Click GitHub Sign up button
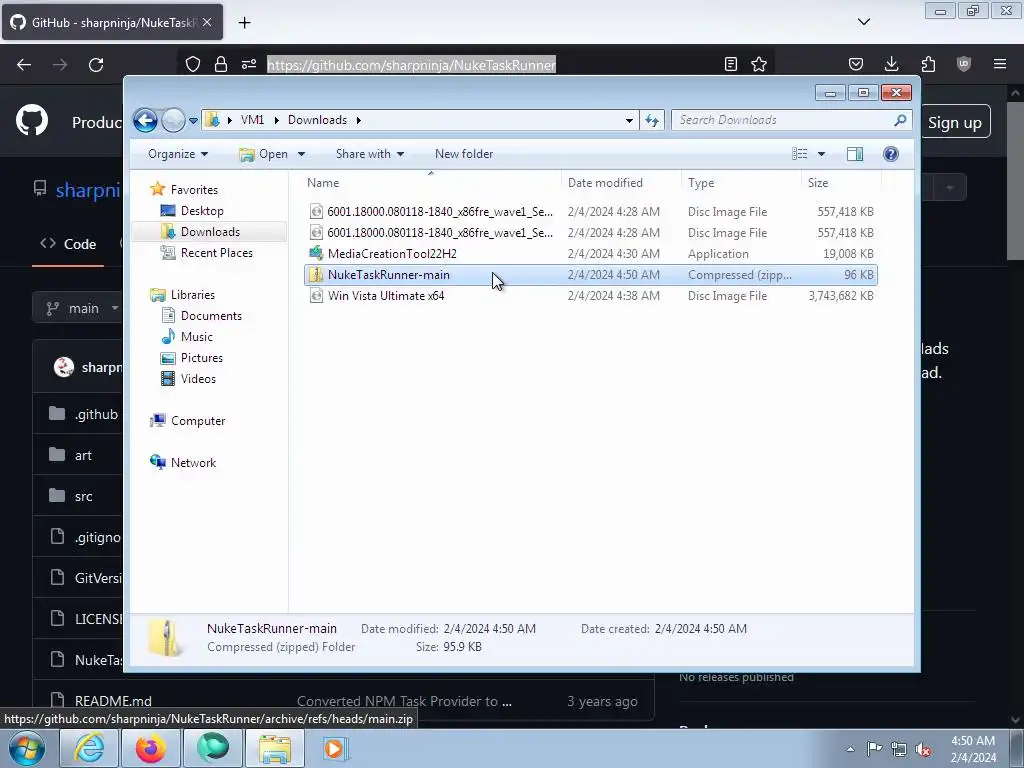The image size is (1024, 768). (955, 123)
